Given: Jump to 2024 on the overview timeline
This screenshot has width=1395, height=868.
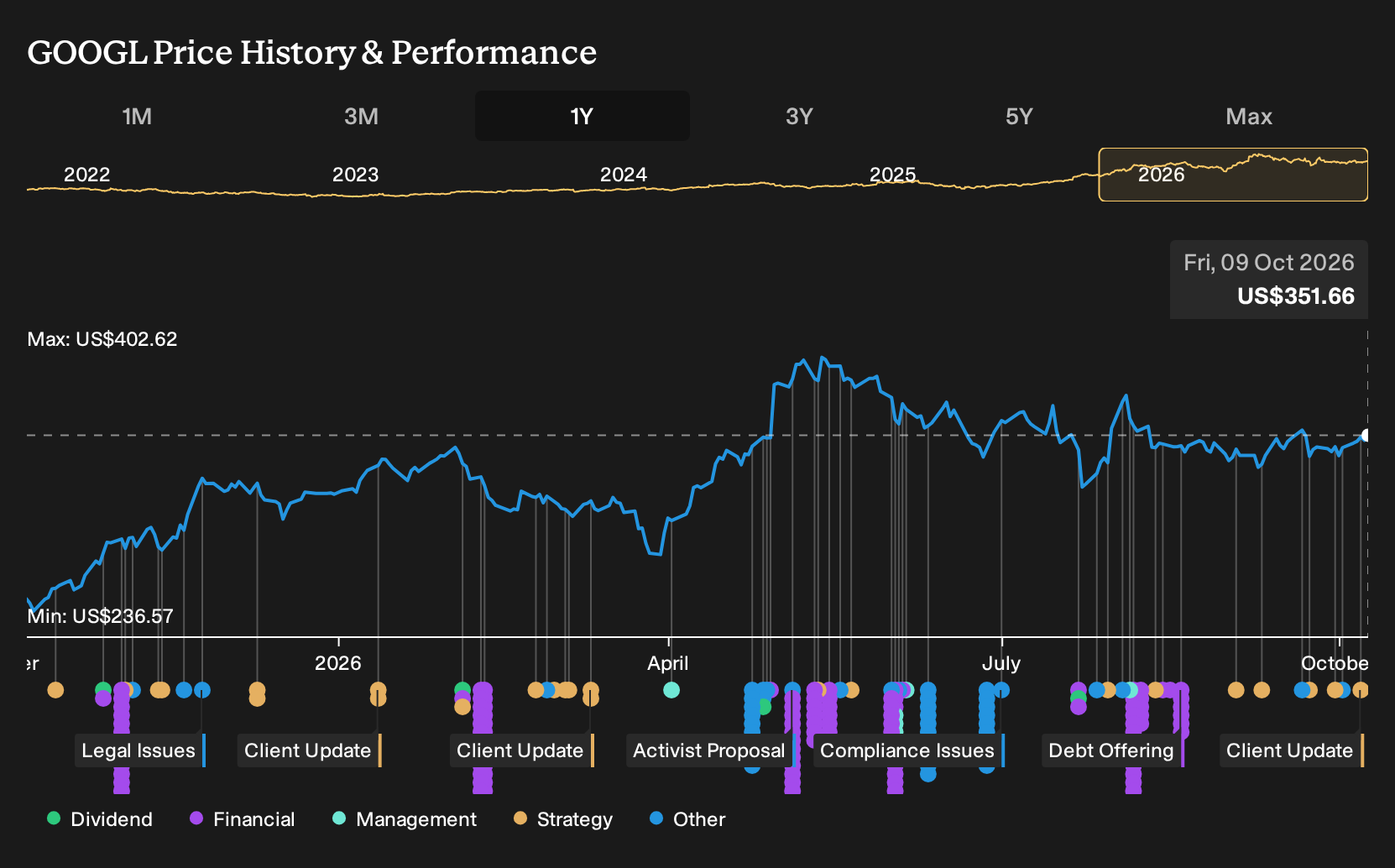Looking at the screenshot, I should [x=624, y=175].
